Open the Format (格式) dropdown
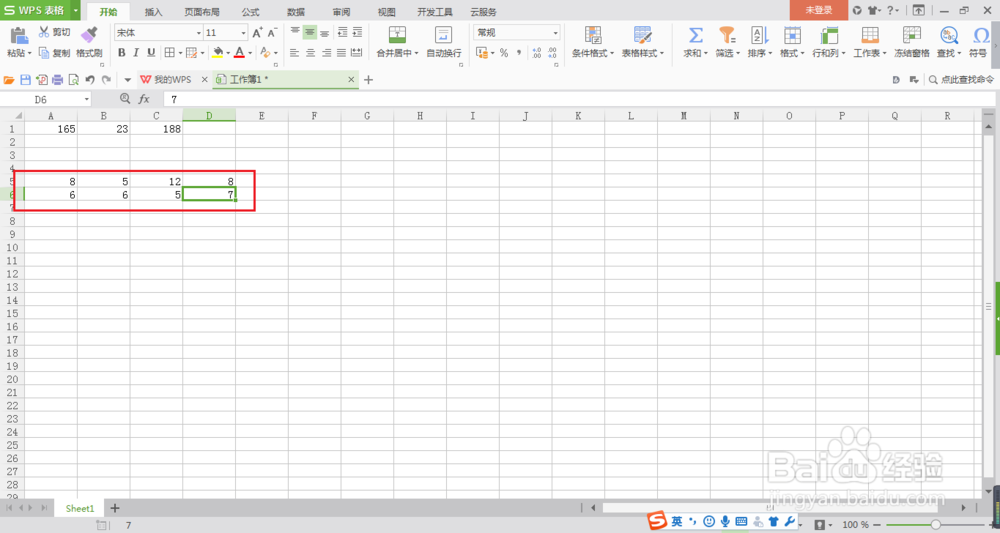 pyautogui.click(x=792, y=42)
